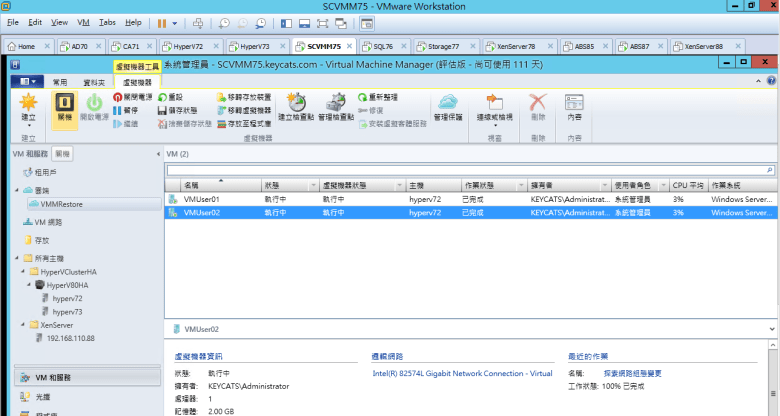This screenshot has width=780, height=416.
Task: Open 管理檢查點 (Manage Checkpoints) icon
Action: (x=335, y=103)
